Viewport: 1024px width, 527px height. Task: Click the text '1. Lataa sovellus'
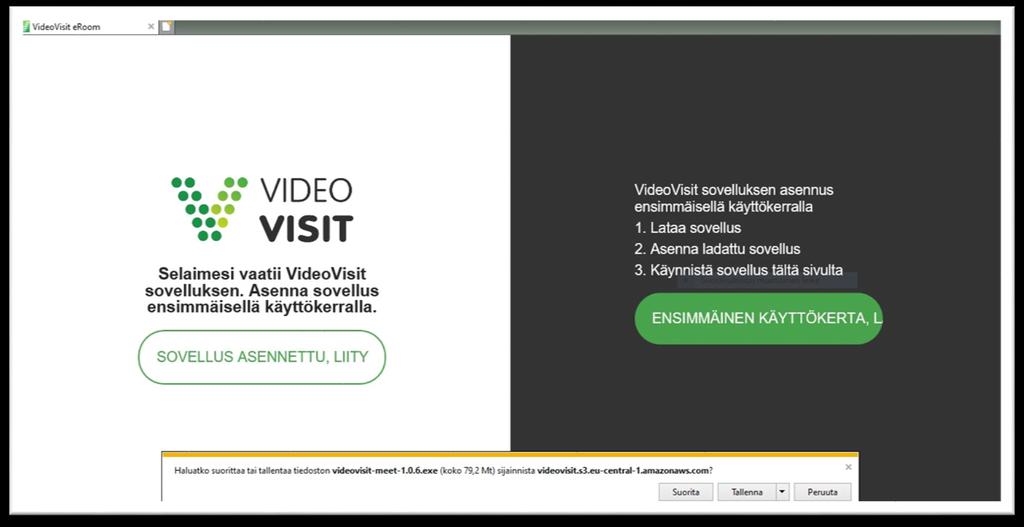coord(688,228)
